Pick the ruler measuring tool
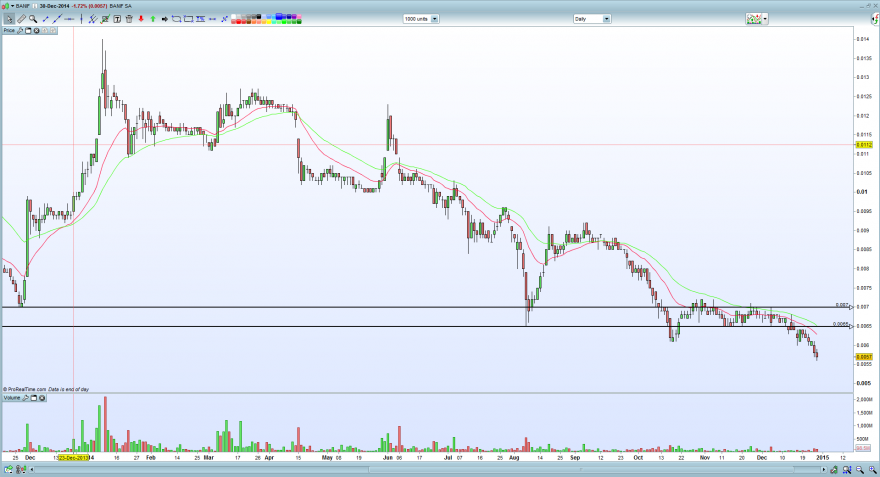880x477 pixels. click(21, 19)
